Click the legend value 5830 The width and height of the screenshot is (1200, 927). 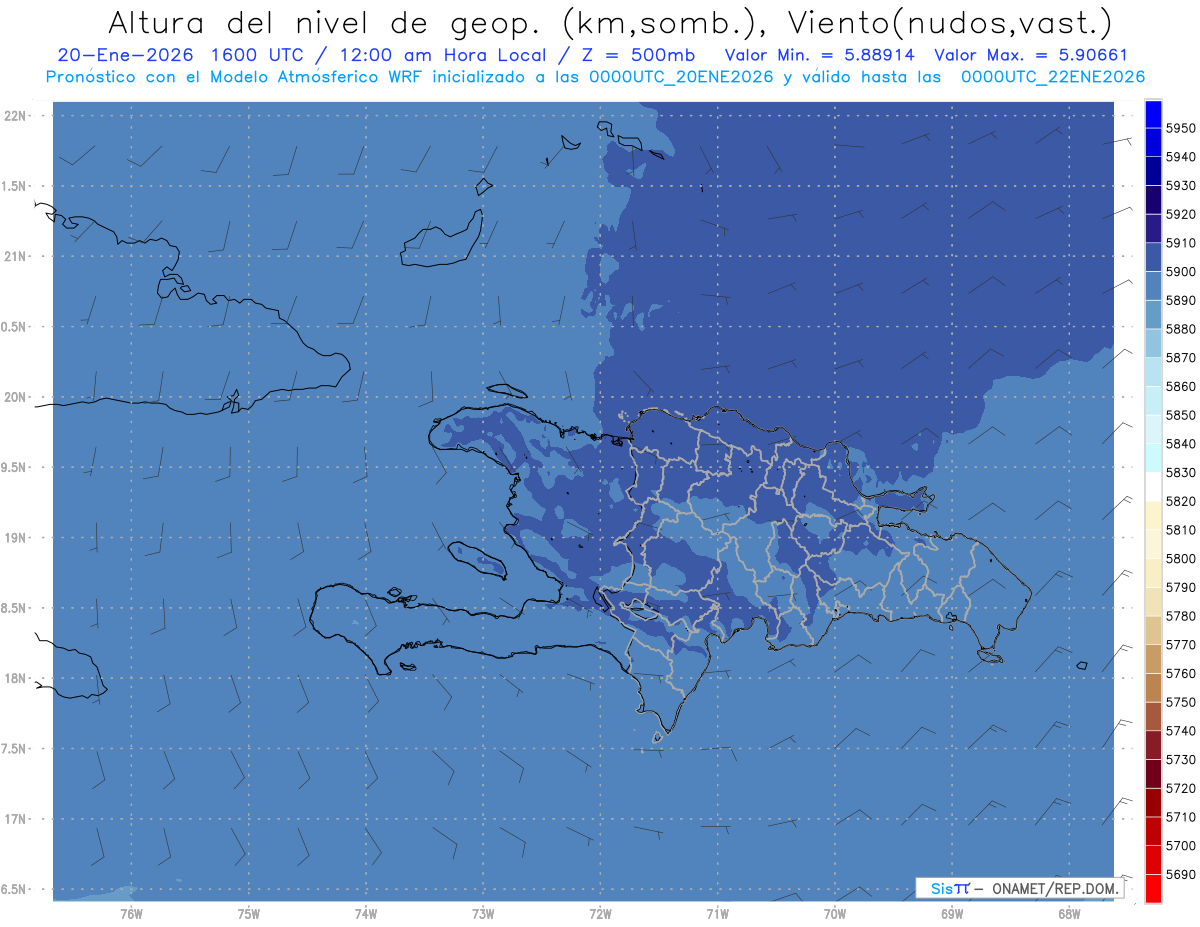click(x=1180, y=472)
